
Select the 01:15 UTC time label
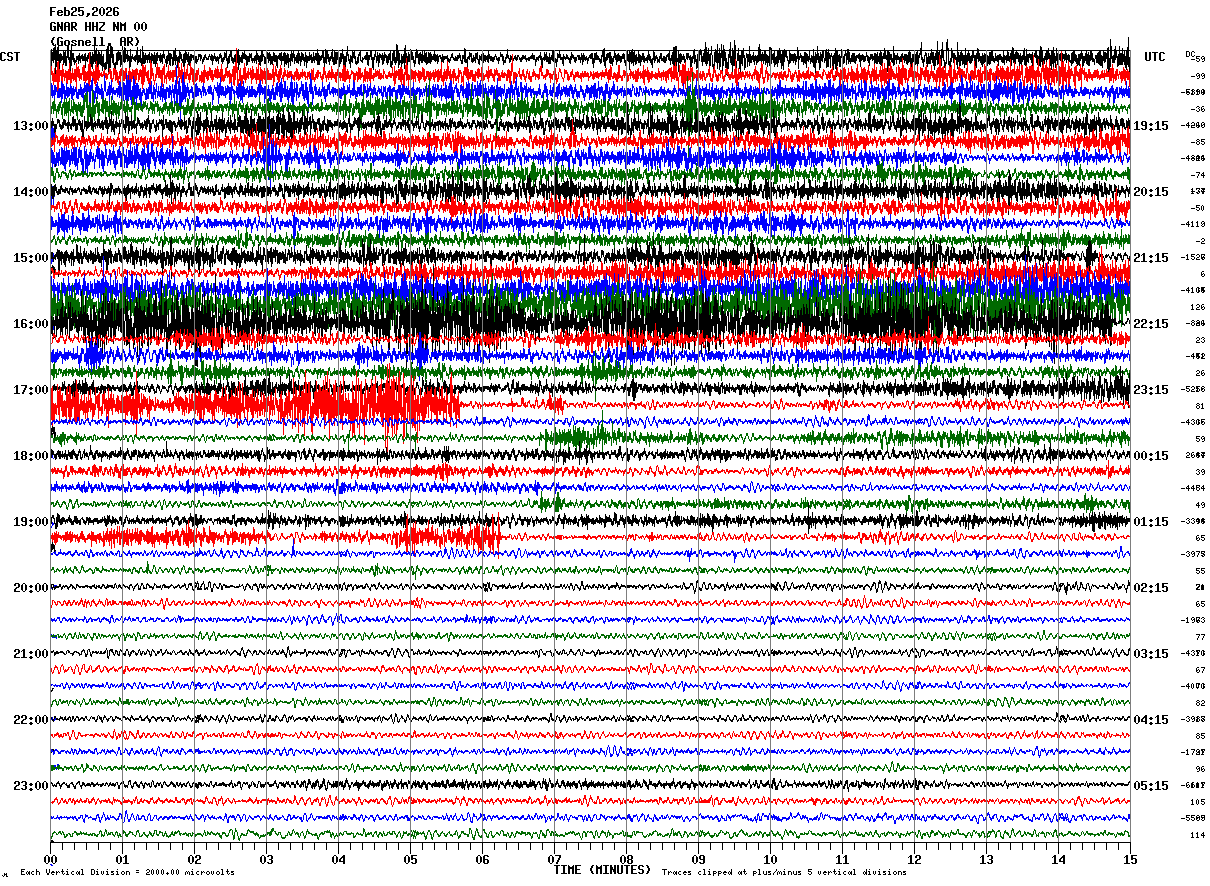pos(1151,522)
